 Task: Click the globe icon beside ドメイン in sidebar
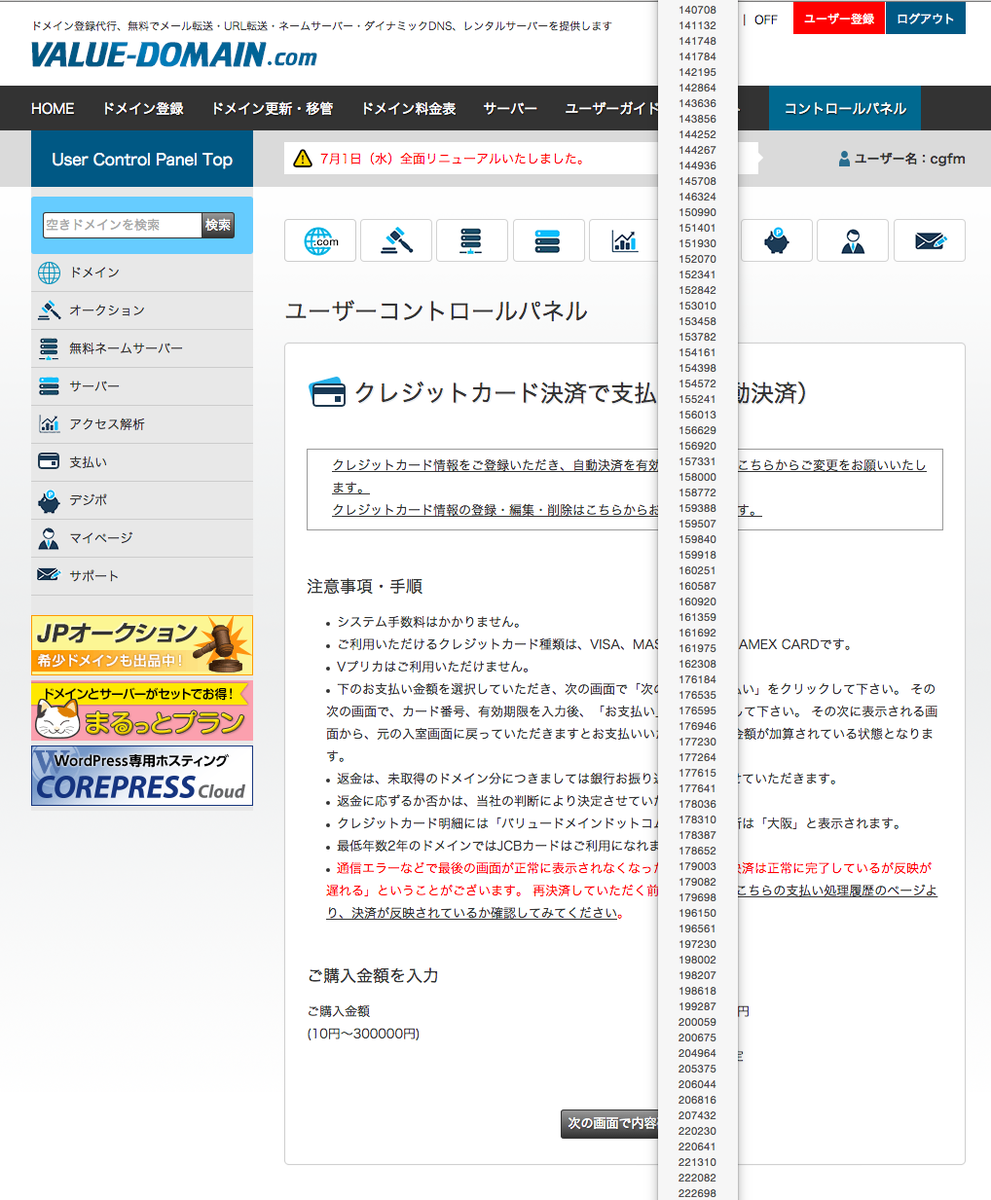(48, 272)
